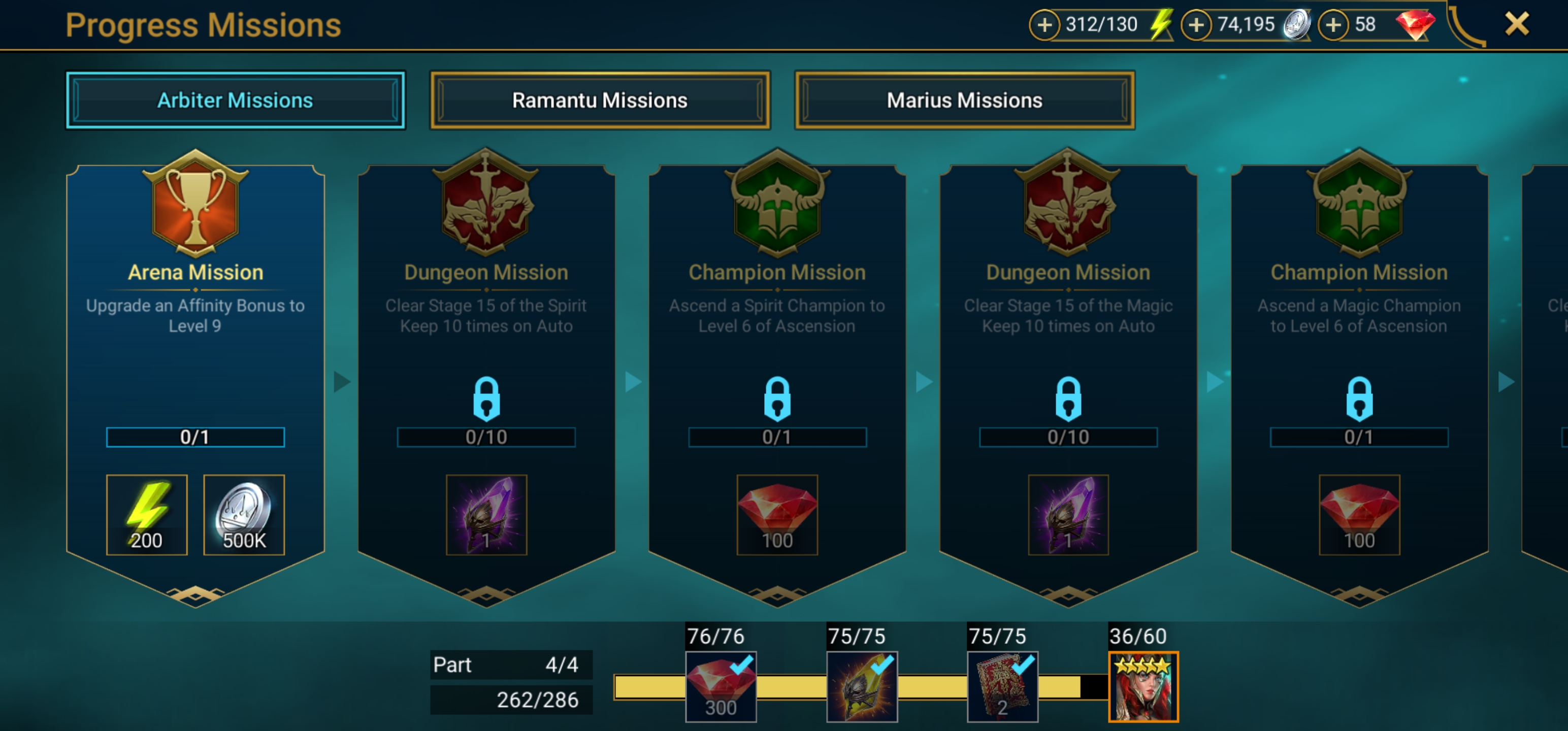The width and height of the screenshot is (1568, 731).
Task: Click the Arena Mission 0/1 progress bar
Action: click(x=195, y=437)
